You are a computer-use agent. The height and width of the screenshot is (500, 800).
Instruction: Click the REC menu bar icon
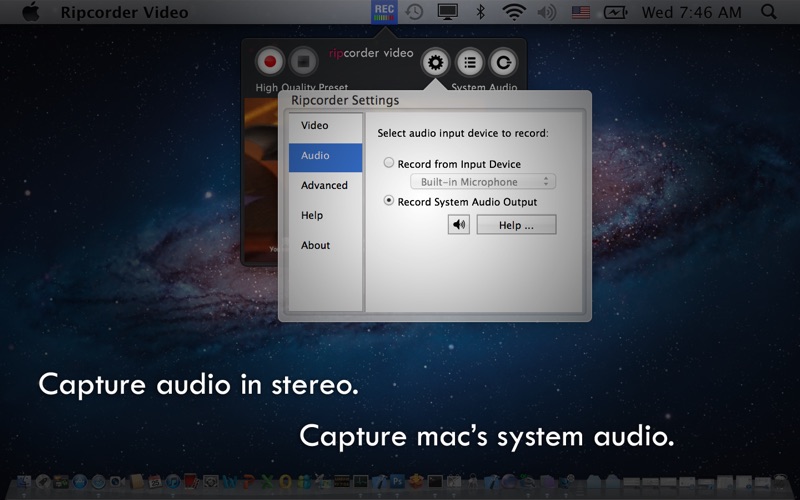(383, 12)
